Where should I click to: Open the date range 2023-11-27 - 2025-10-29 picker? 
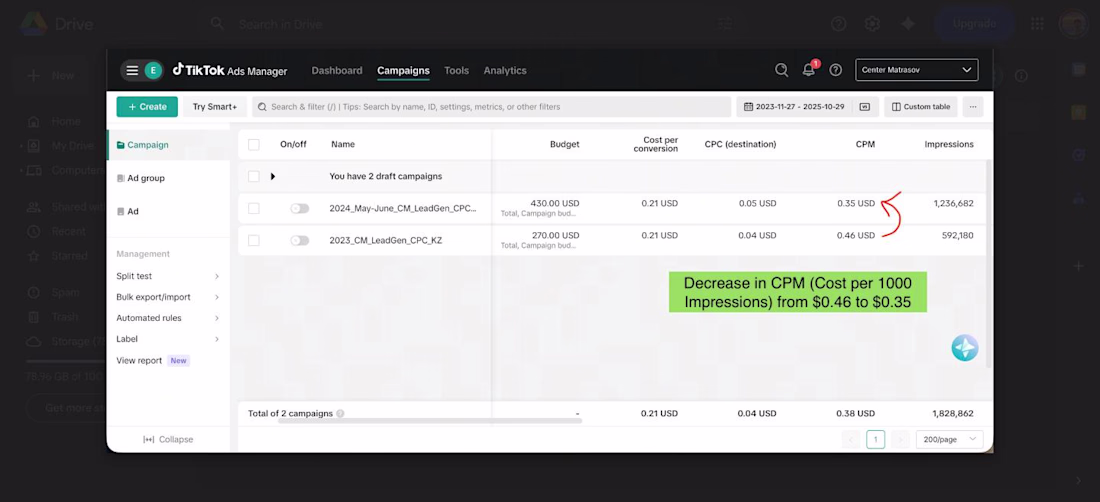pyautogui.click(x=793, y=107)
